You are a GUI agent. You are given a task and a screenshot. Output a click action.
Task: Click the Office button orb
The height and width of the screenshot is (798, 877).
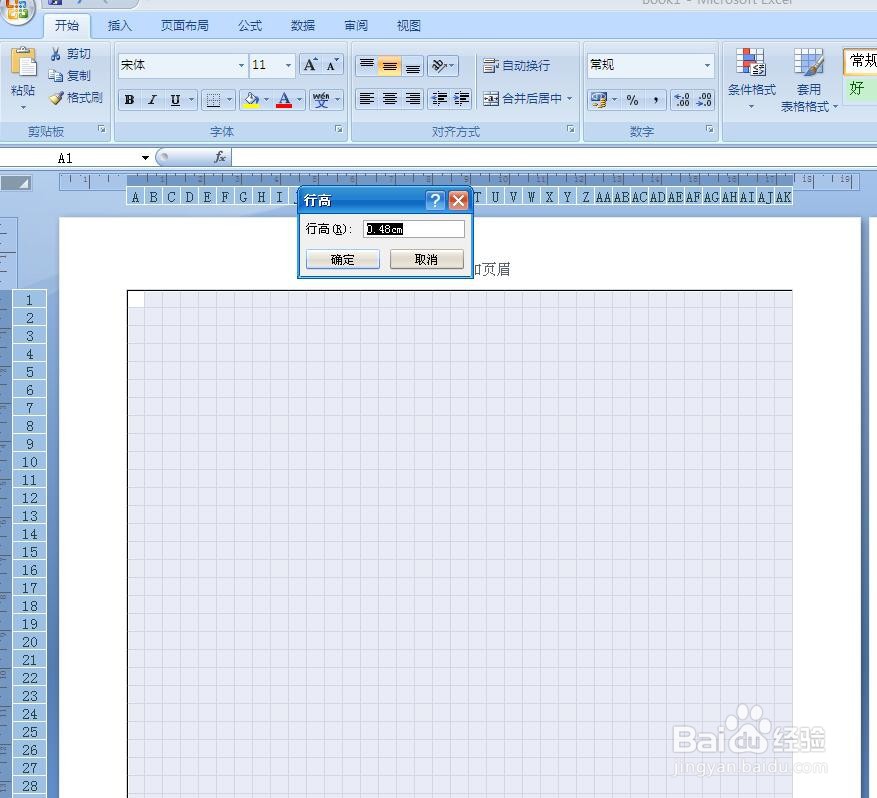pyautogui.click(x=17, y=10)
